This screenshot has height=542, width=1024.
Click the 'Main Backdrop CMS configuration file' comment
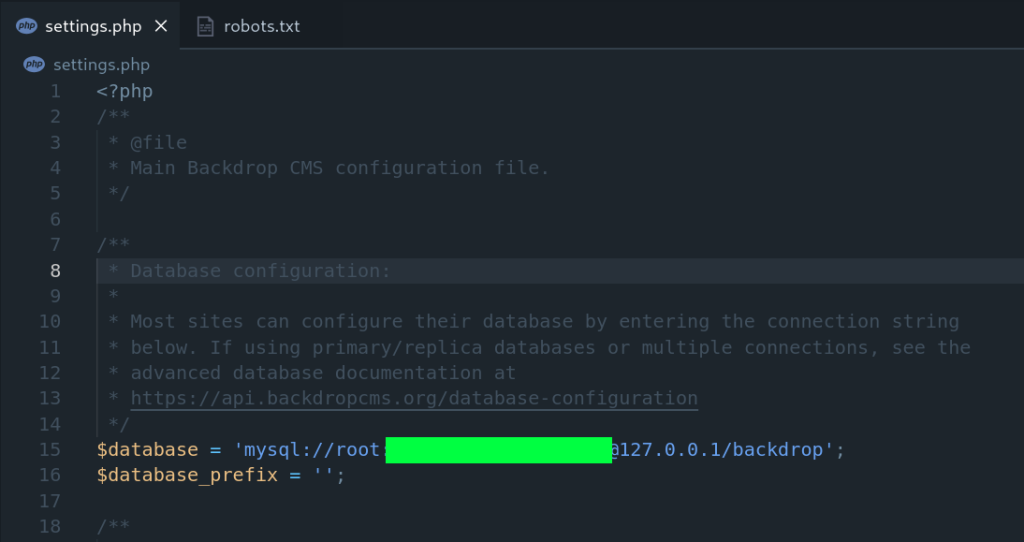tap(340, 168)
